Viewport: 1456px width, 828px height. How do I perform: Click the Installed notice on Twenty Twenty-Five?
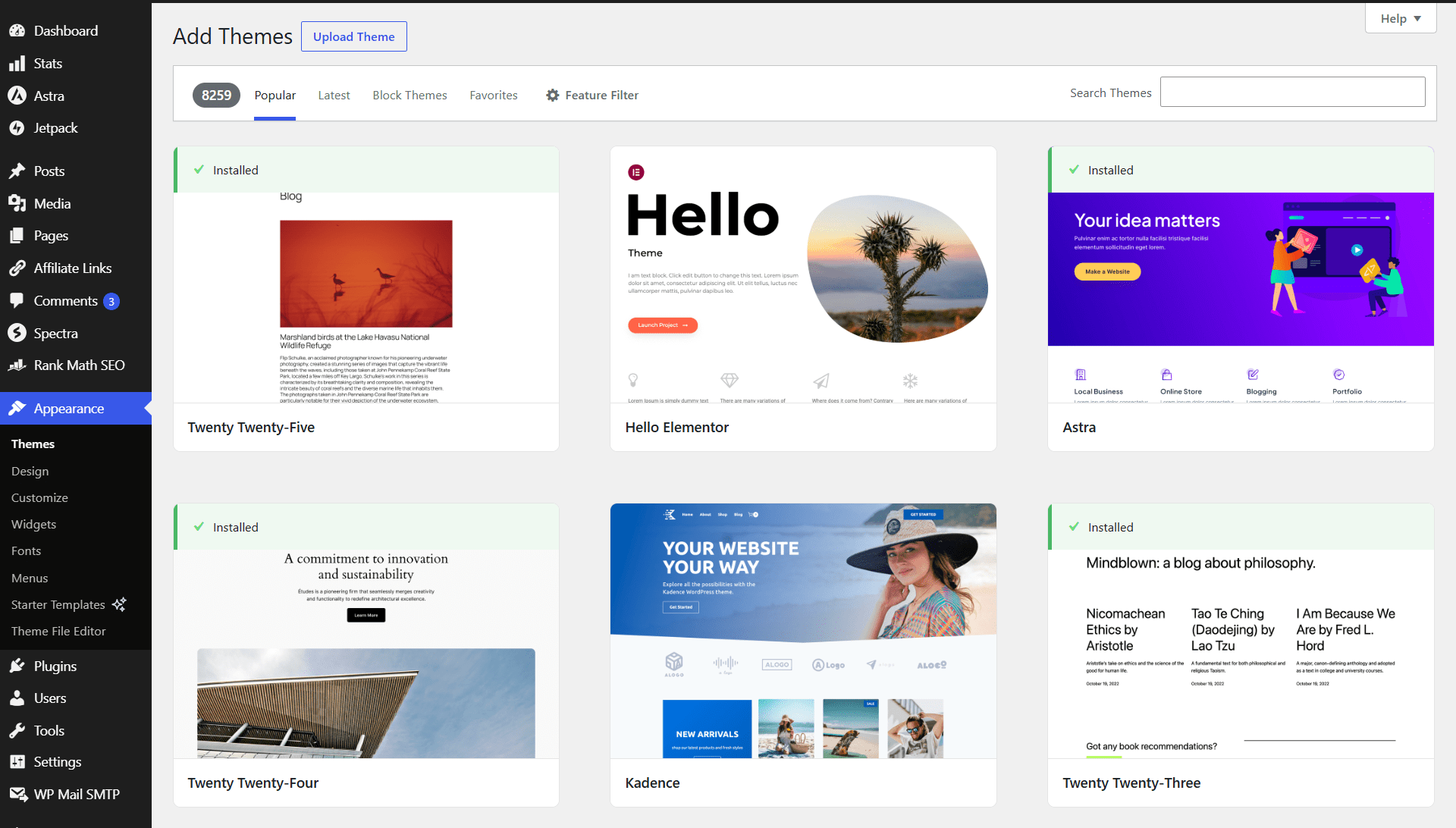[366, 170]
